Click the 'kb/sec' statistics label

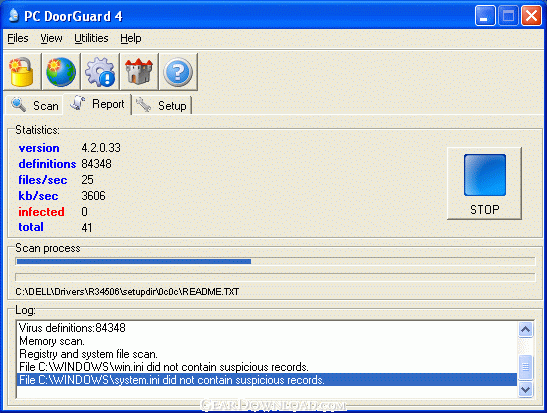coord(38,196)
